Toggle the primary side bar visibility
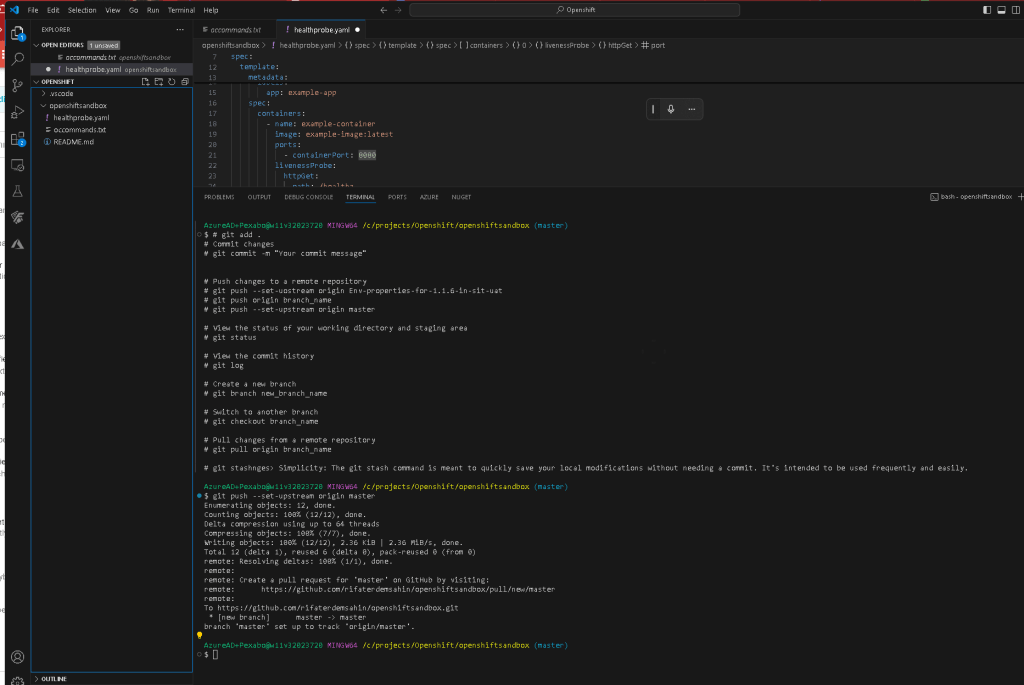This screenshot has width=1024, height=685. point(987,10)
